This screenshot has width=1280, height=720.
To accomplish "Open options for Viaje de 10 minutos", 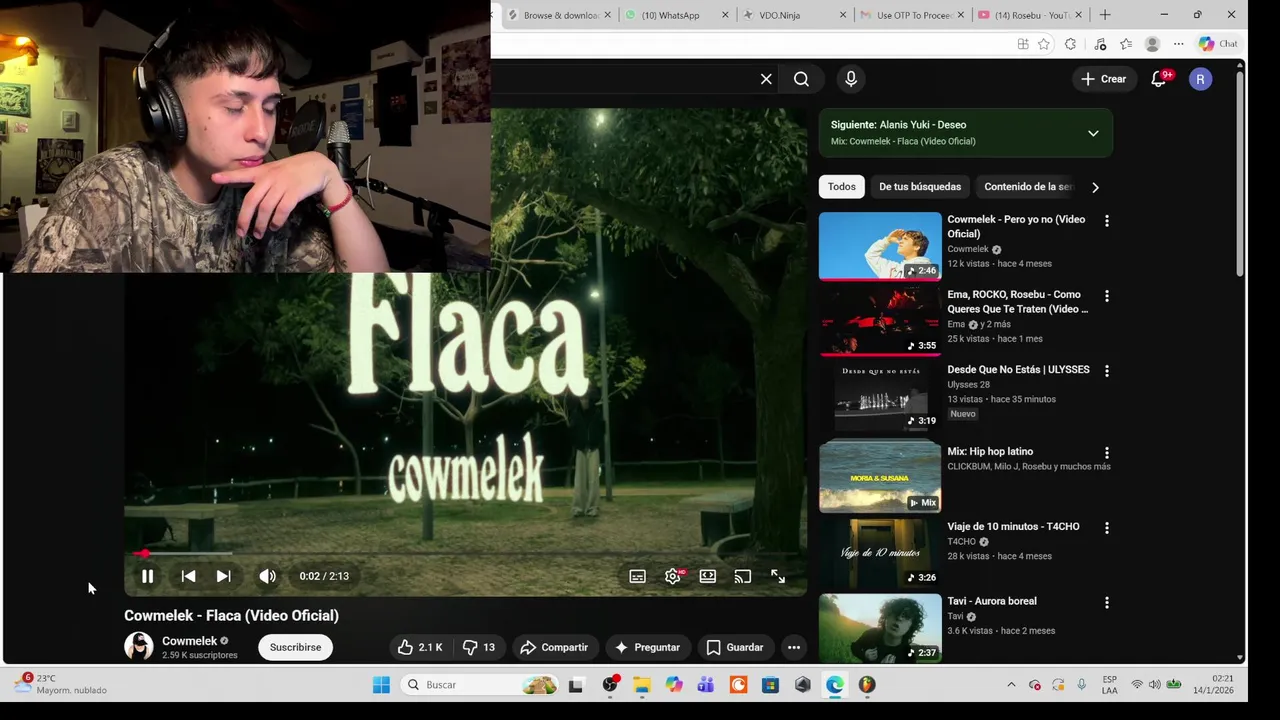I will point(1107,528).
